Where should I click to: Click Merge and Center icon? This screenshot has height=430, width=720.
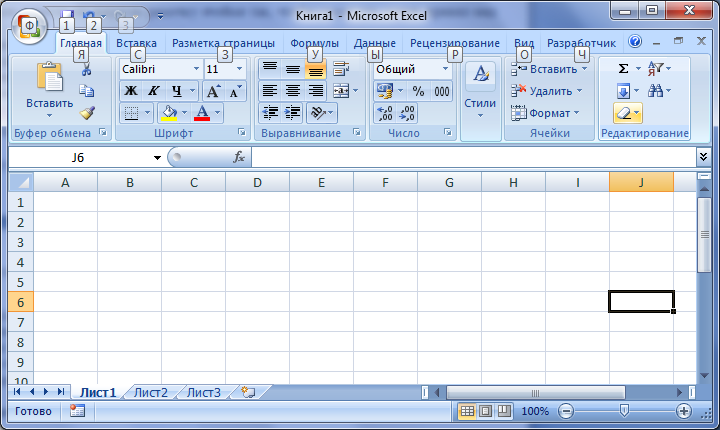tap(341, 91)
